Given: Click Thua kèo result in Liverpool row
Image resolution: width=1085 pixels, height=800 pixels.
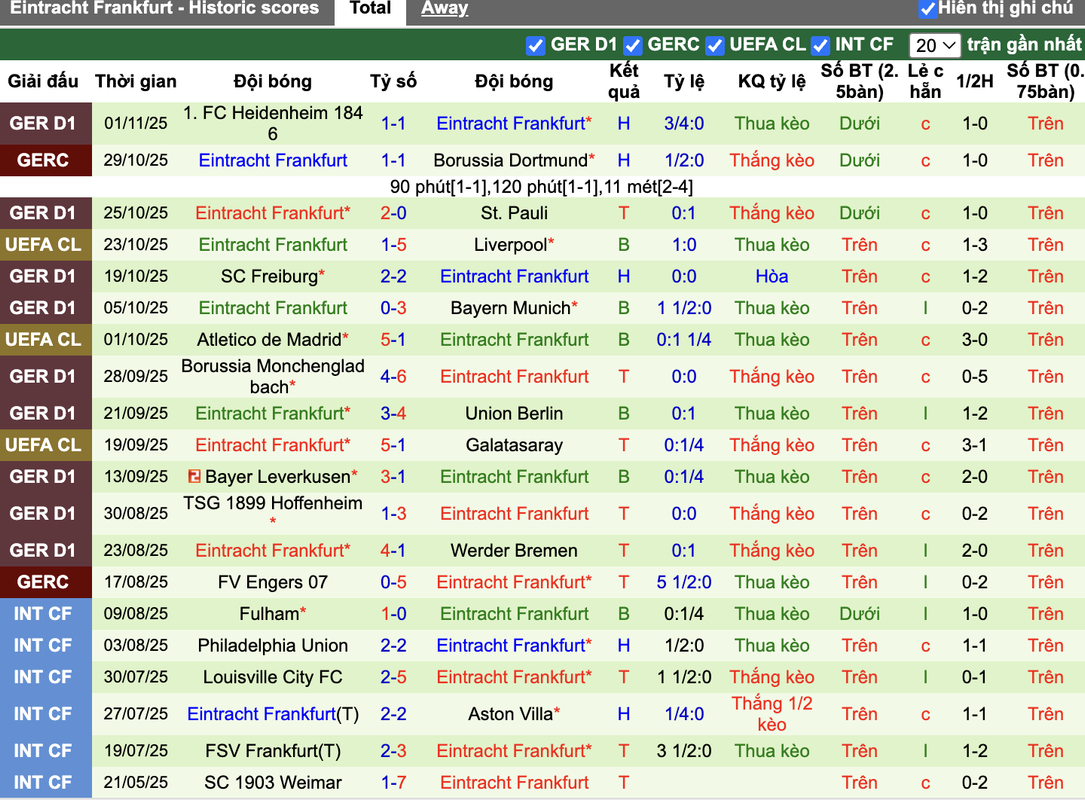Looking at the screenshot, I should [772, 245].
